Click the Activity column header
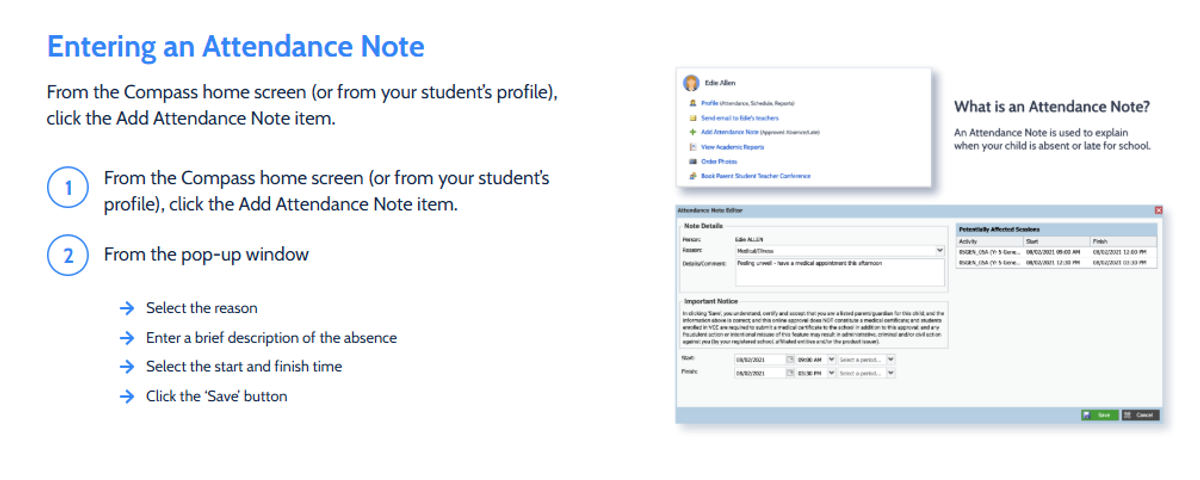Viewport: 1200px width, 480px height. coord(990,241)
